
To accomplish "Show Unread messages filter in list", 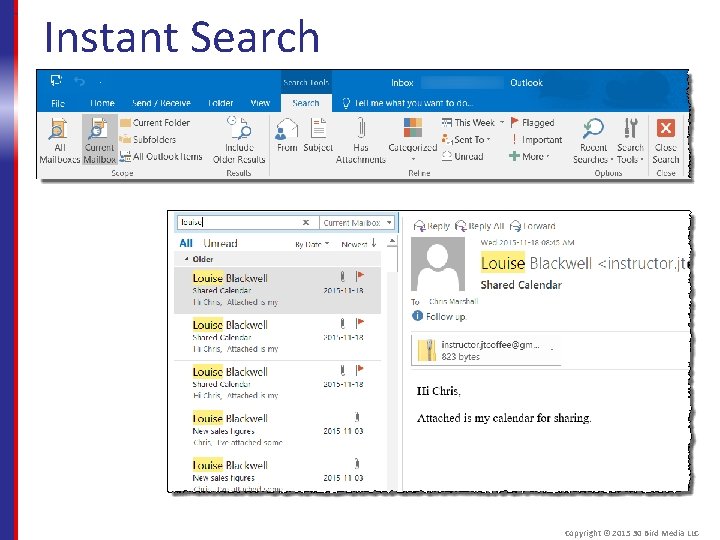I will coord(220,243).
